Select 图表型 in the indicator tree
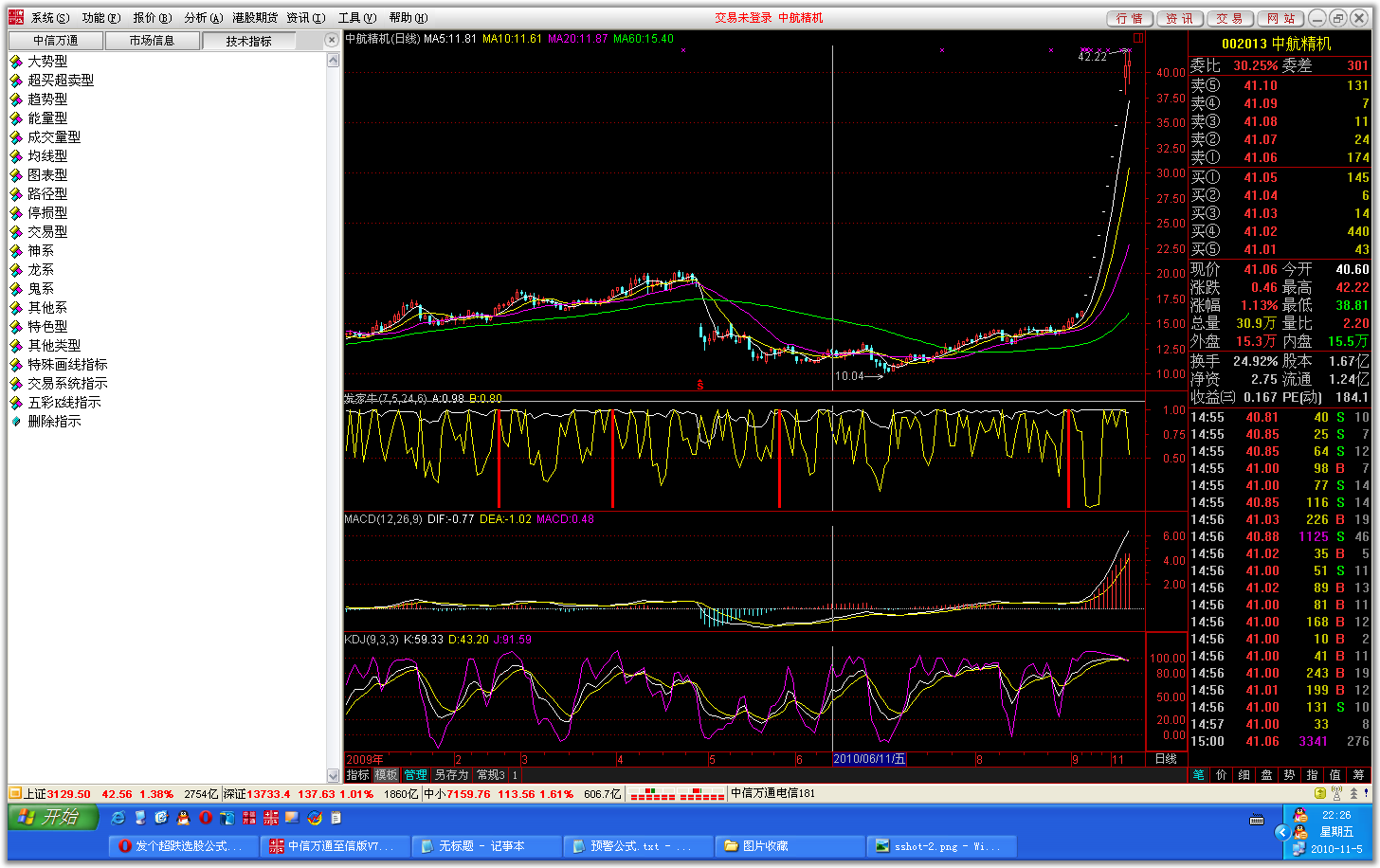The height and width of the screenshot is (868, 1380). click(x=47, y=175)
